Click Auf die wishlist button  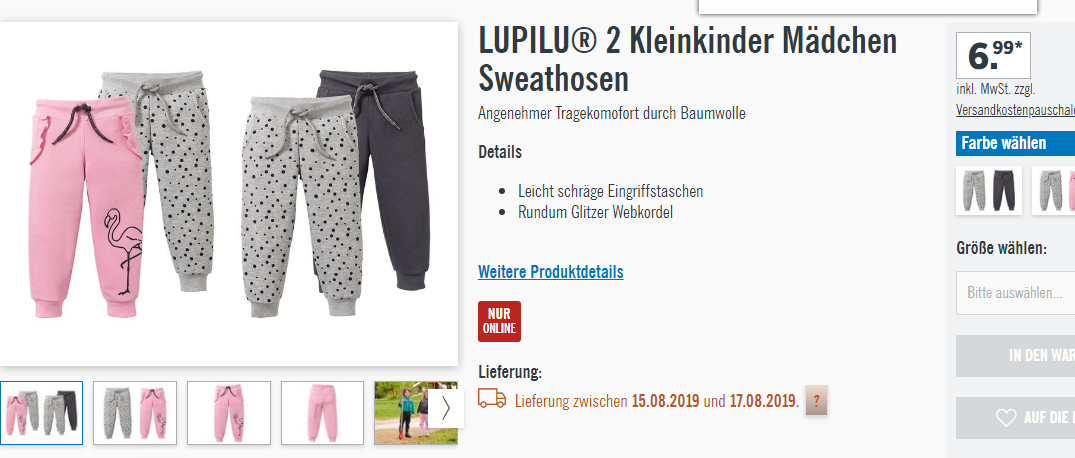click(x=1015, y=418)
